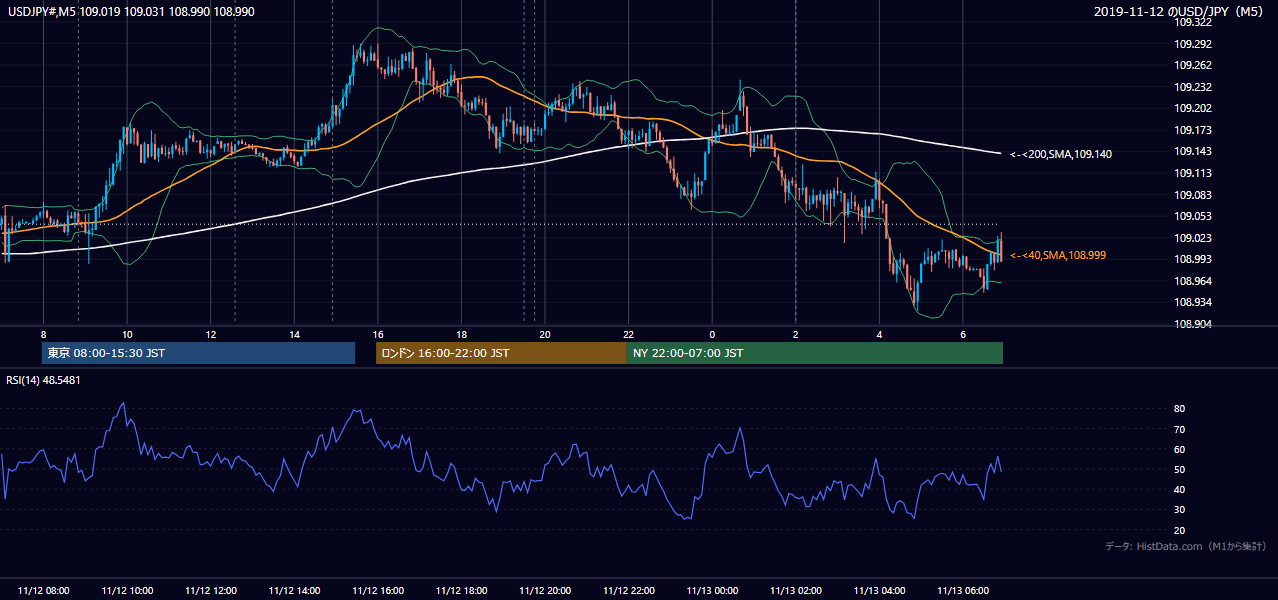The height and width of the screenshot is (600, 1278).
Task: Click the 80 level on RSI scale
Action: pyautogui.click(x=1179, y=409)
